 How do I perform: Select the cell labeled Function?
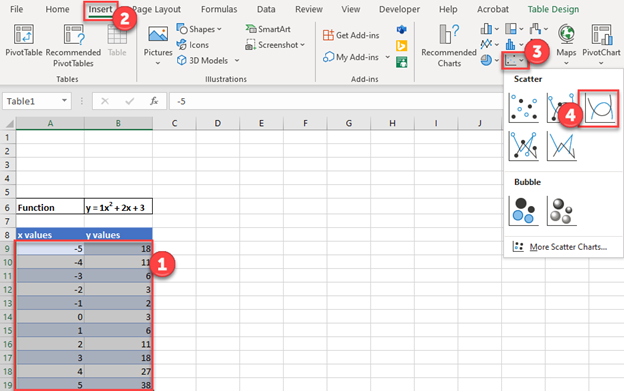50,207
